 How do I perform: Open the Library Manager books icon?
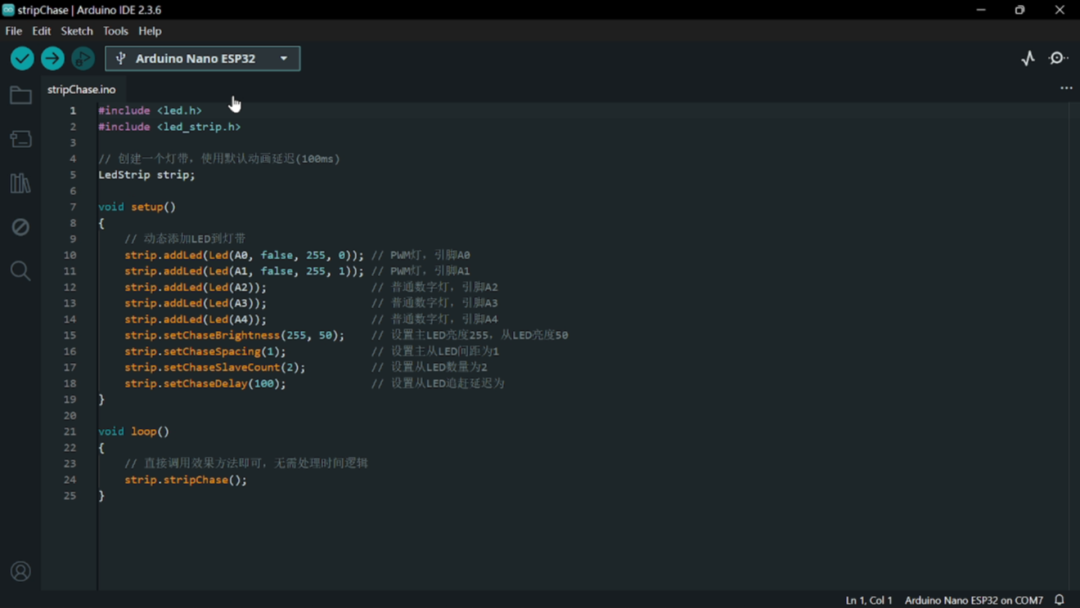click(x=20, y=183)
